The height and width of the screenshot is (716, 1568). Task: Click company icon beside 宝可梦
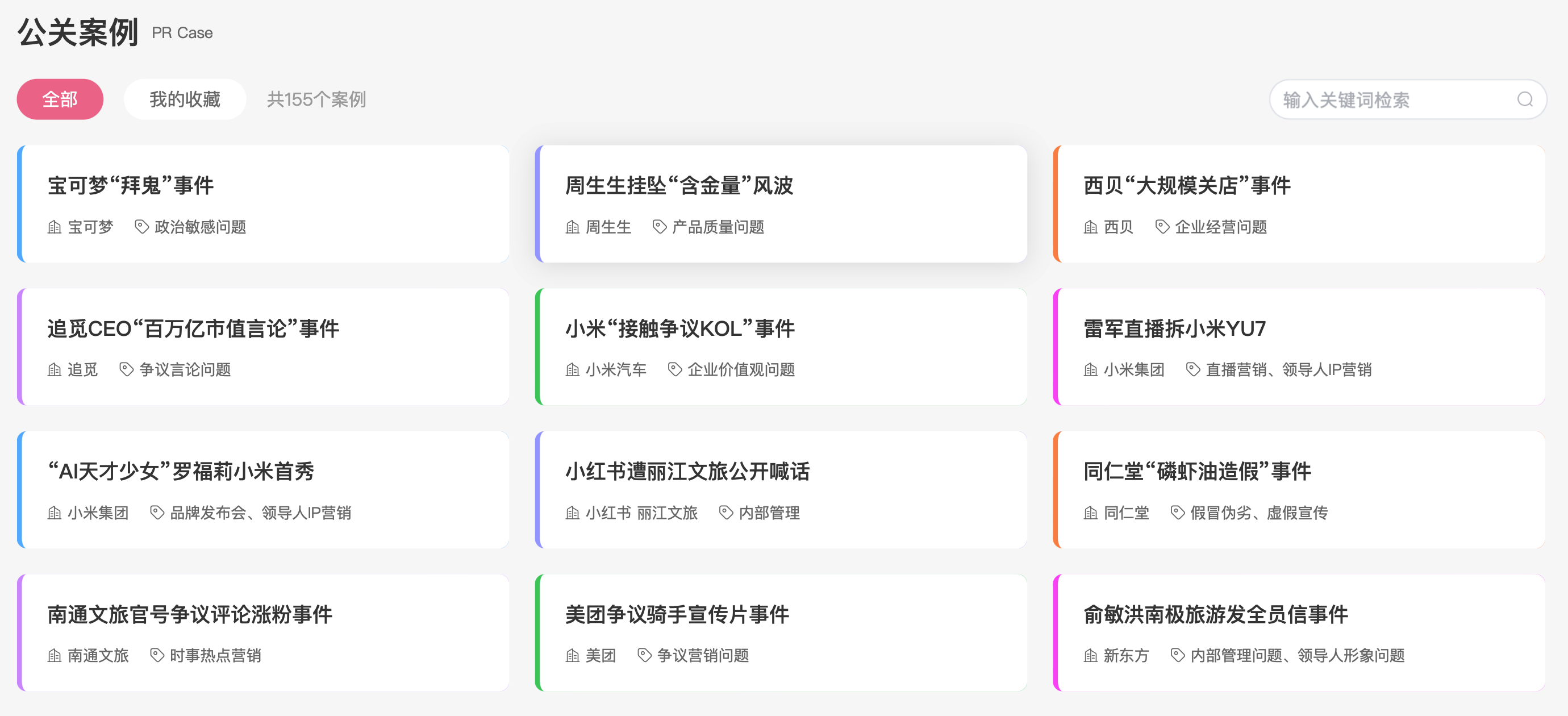54,227
